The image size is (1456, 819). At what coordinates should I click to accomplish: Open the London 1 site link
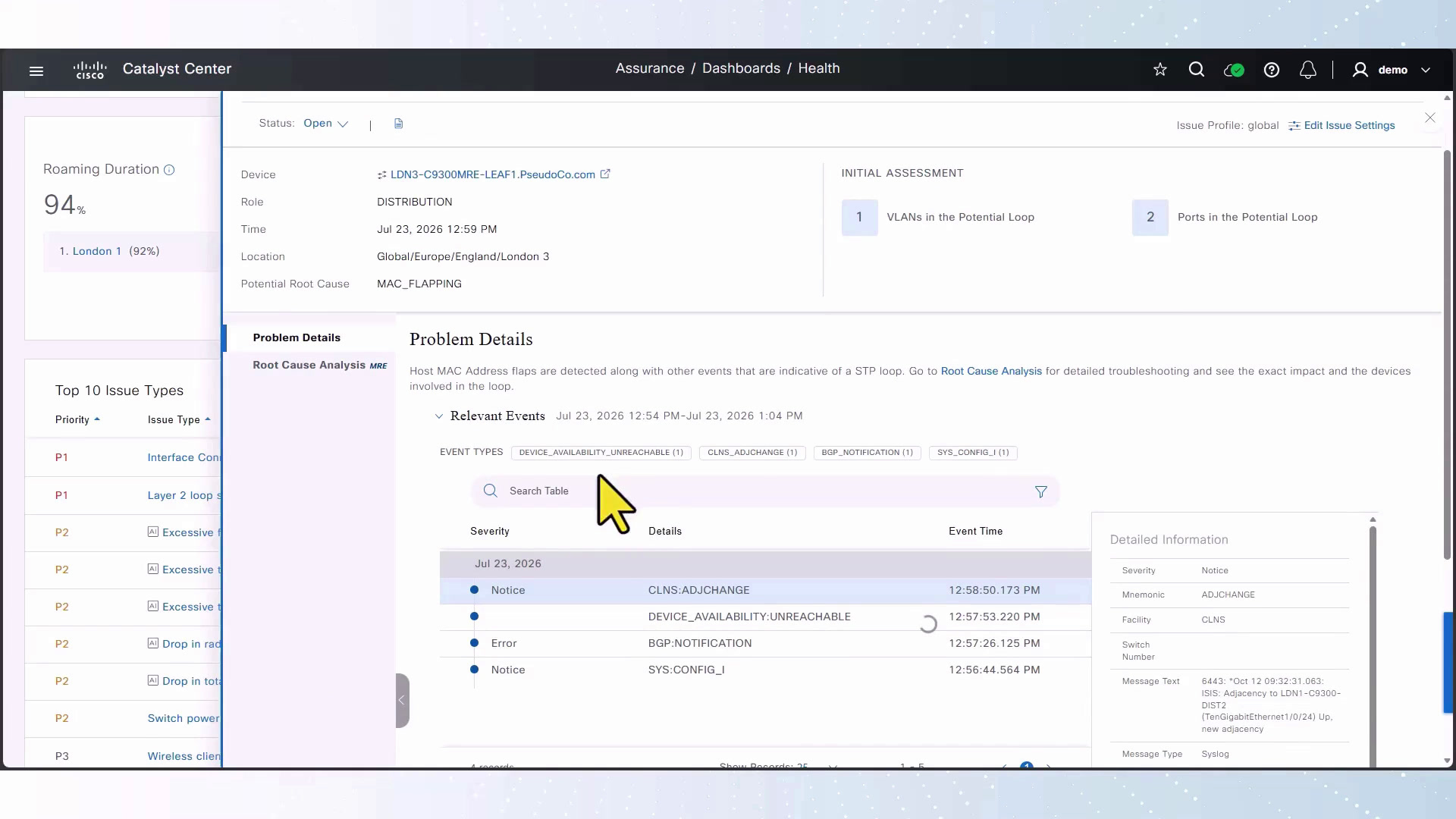(x=97, y=251)
